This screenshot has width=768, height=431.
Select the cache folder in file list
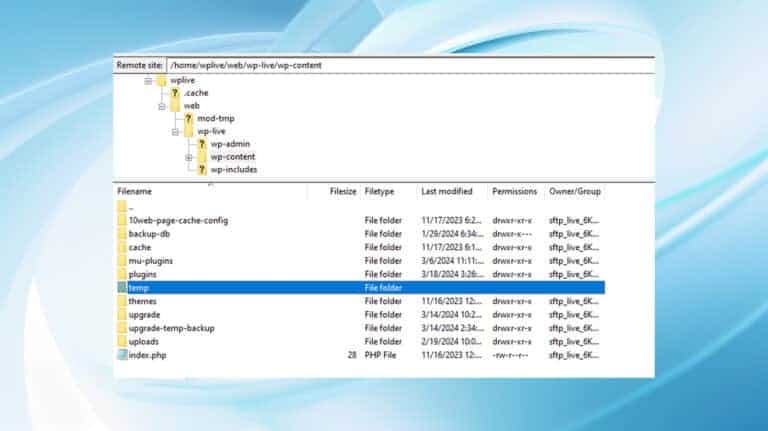tap(360, 247)
